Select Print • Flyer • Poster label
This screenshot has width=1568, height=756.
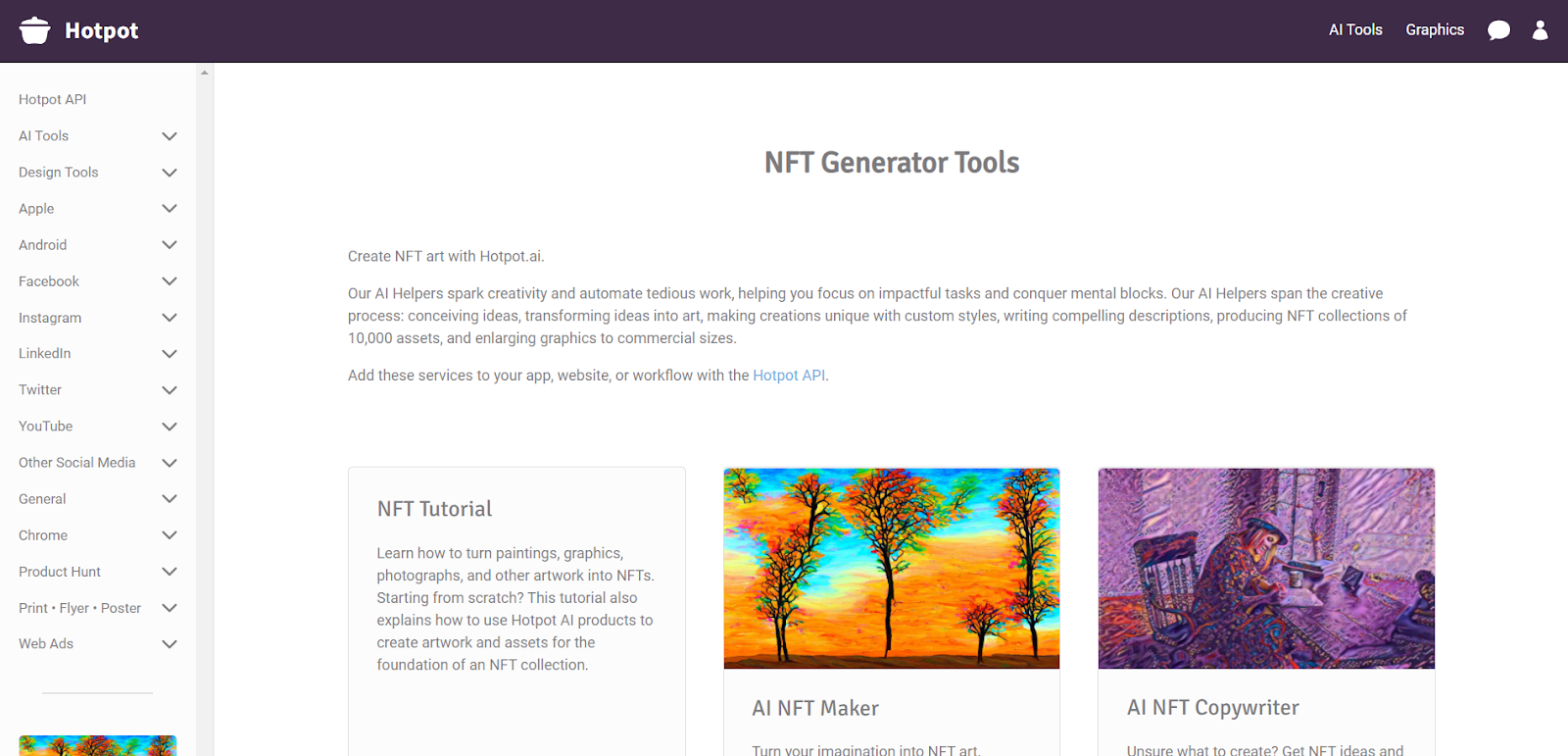(x=80, y=608)
